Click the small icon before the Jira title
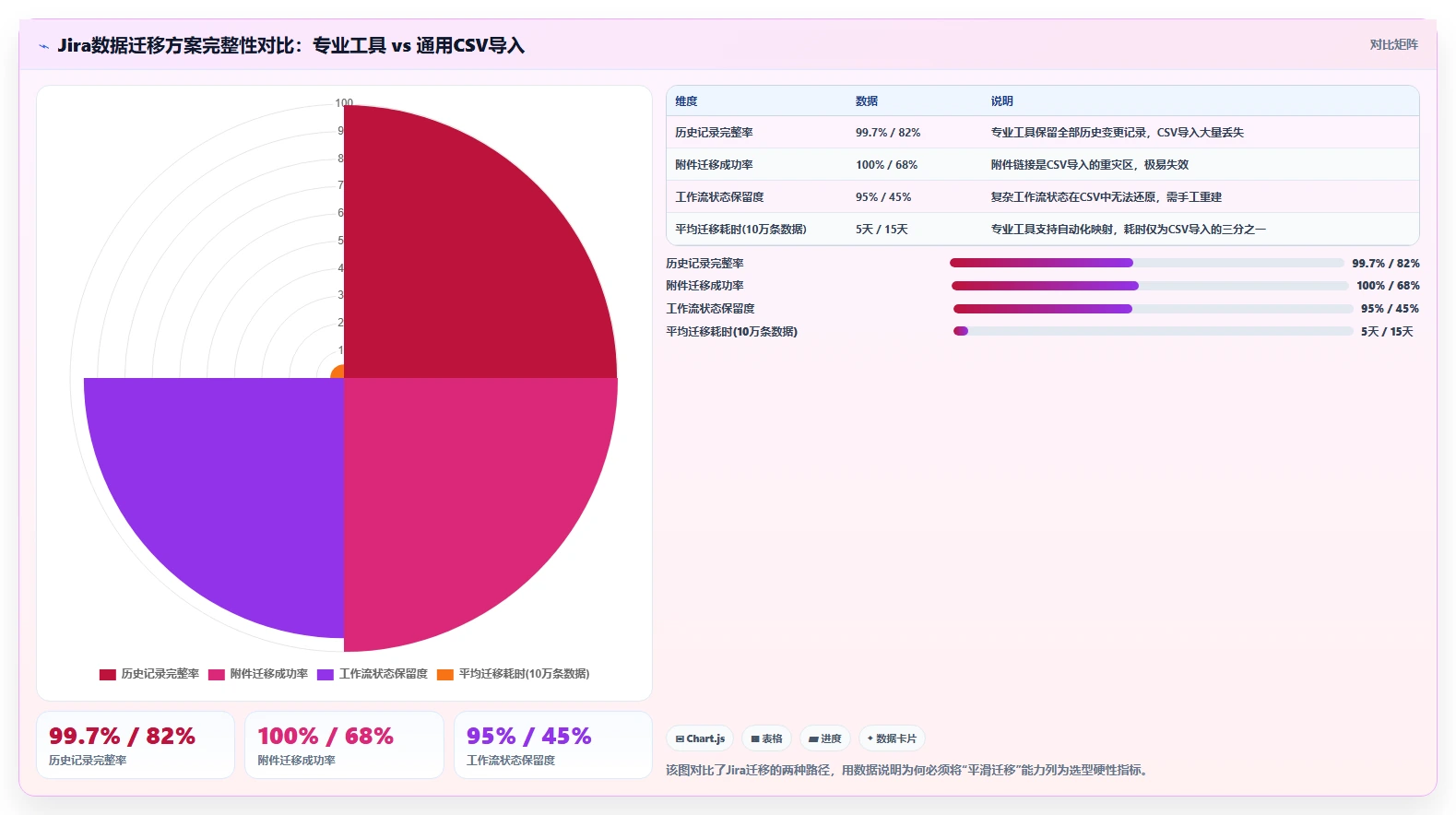Image resolution: width=1456 pixels, height=815 pixels. click(43, 46)
